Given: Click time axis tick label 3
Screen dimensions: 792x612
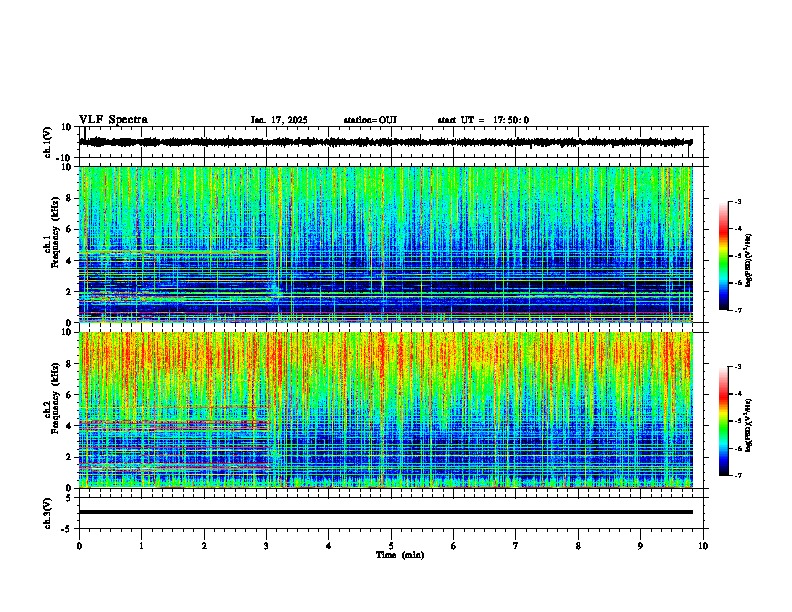Looking at the screenshot, I should (266, 546).
